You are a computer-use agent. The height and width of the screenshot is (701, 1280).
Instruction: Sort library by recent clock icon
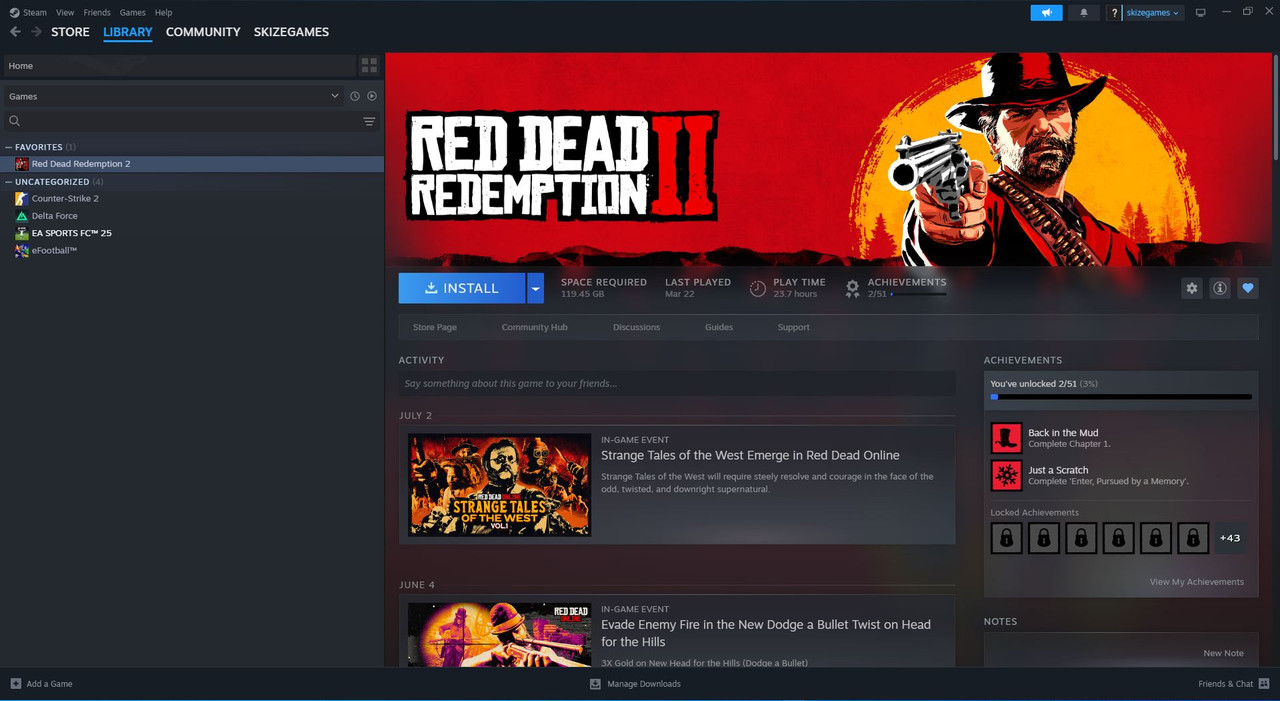point(354,96)
